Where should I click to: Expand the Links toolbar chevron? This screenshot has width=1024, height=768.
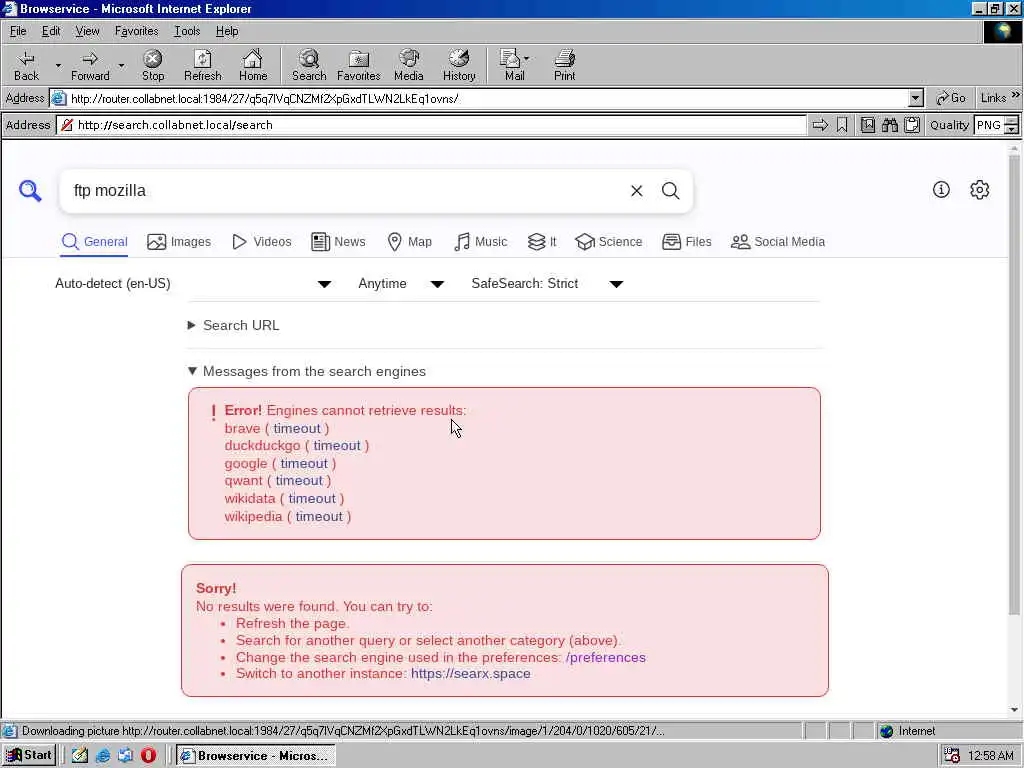[x=1016, y=95]
